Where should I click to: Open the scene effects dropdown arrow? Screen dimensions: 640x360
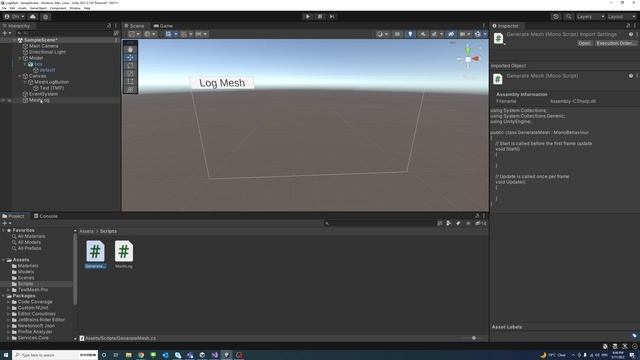(x=442, y=34)
